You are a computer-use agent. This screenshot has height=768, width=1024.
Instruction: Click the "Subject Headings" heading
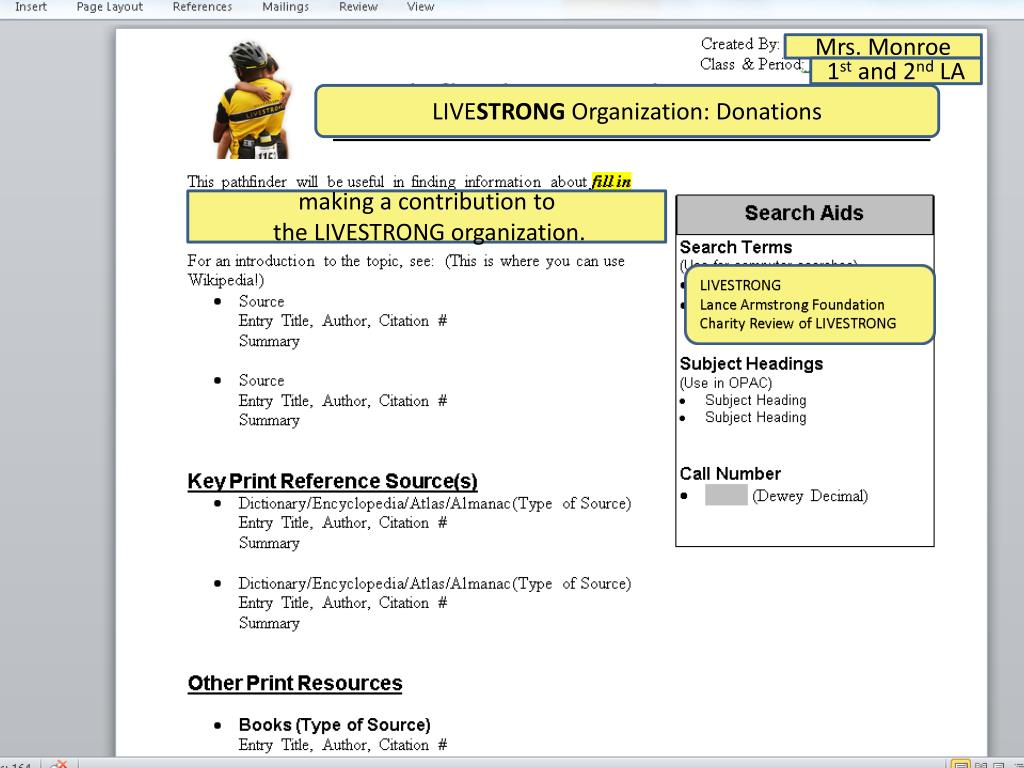[751, 364]
